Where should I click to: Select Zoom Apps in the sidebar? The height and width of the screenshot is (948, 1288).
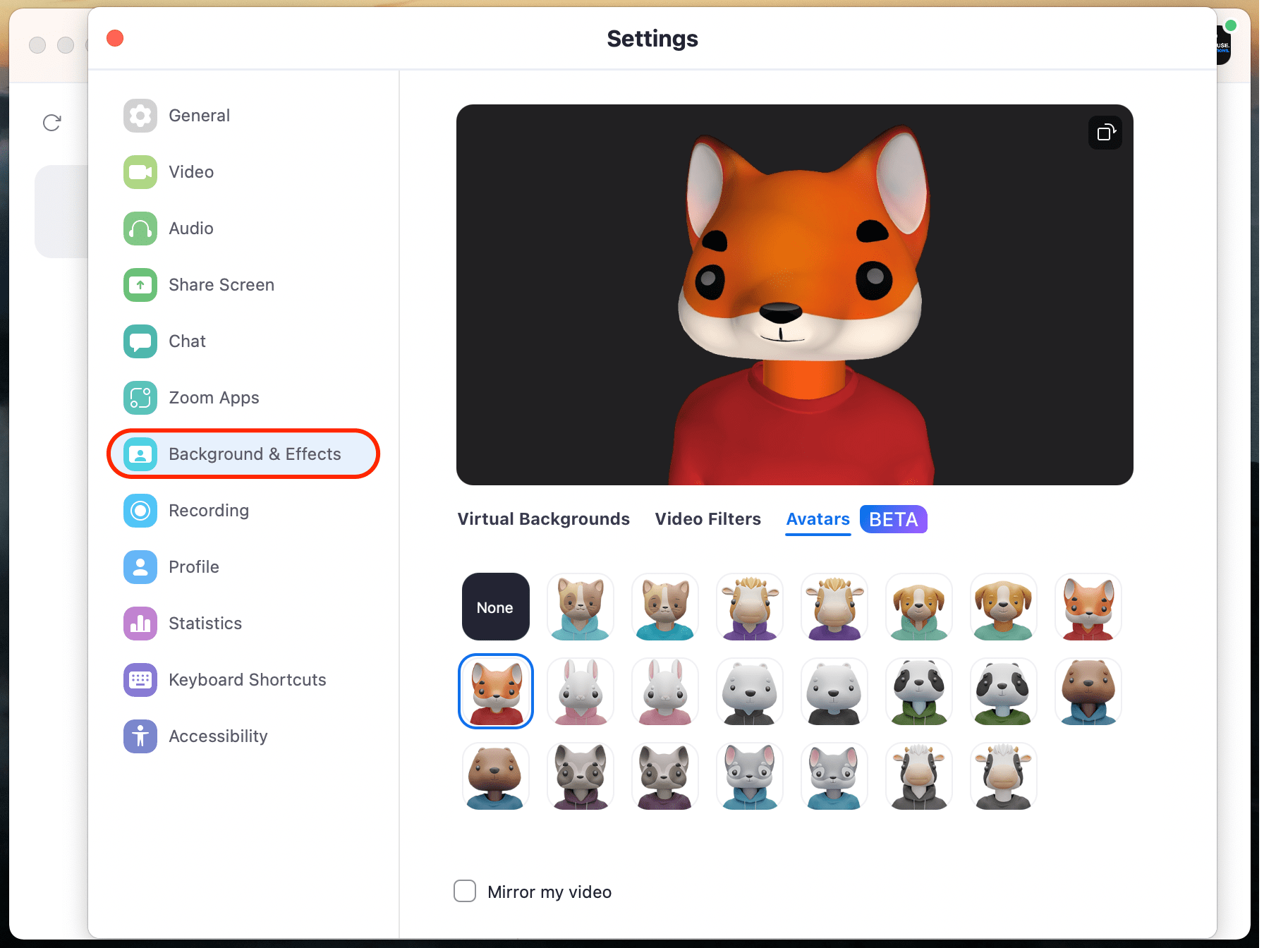coord(243,398)
